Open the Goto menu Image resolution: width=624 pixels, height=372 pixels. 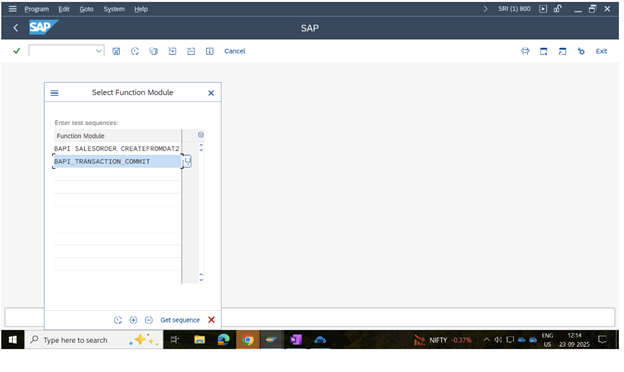coord(86,9)
